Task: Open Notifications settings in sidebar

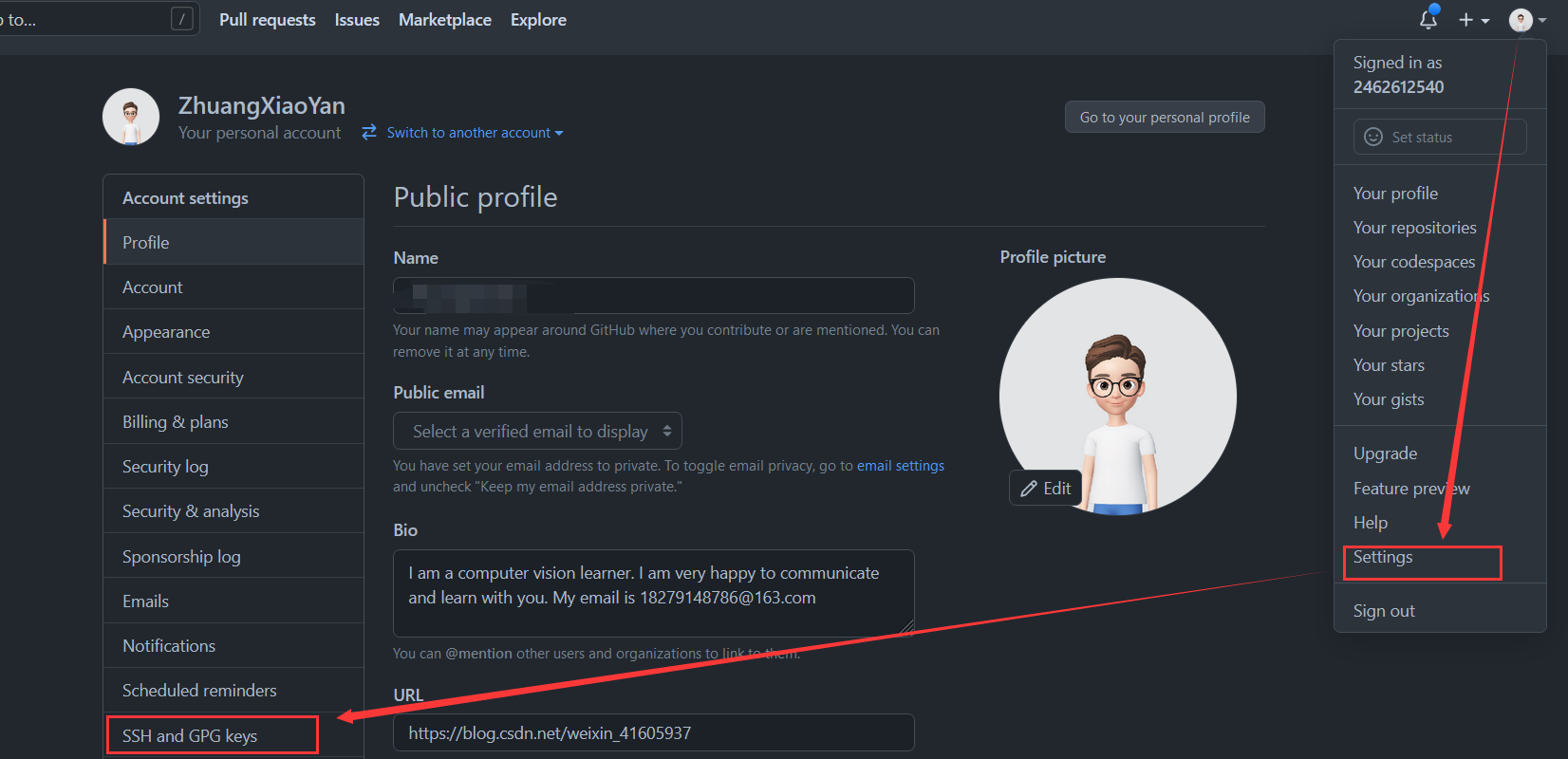Action: (233, 645)
